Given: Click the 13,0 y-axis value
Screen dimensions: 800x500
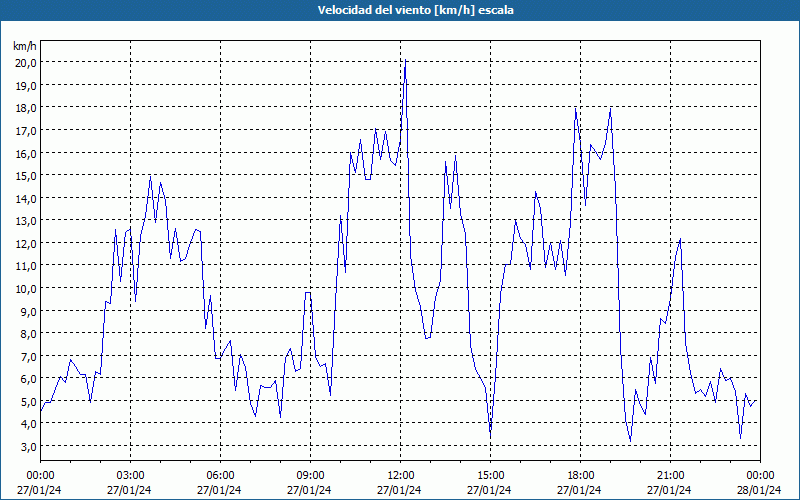Looking at the screenshot, I should (x=27, y=221).
